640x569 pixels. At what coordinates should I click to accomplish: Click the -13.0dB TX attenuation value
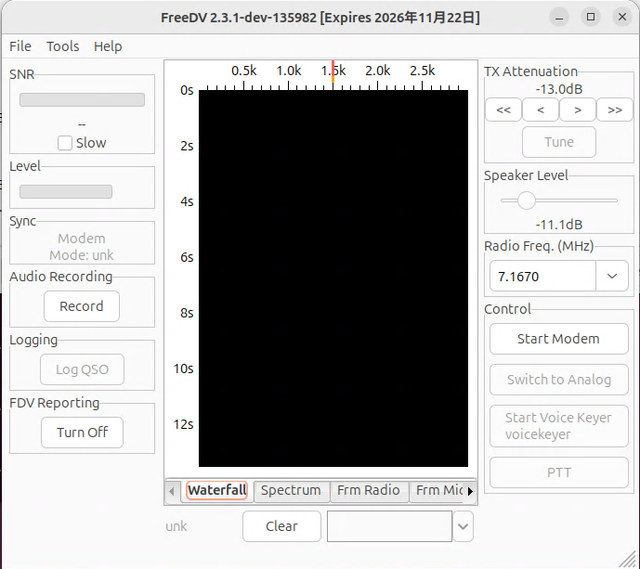pyautogui.click(x=559, y=89)
